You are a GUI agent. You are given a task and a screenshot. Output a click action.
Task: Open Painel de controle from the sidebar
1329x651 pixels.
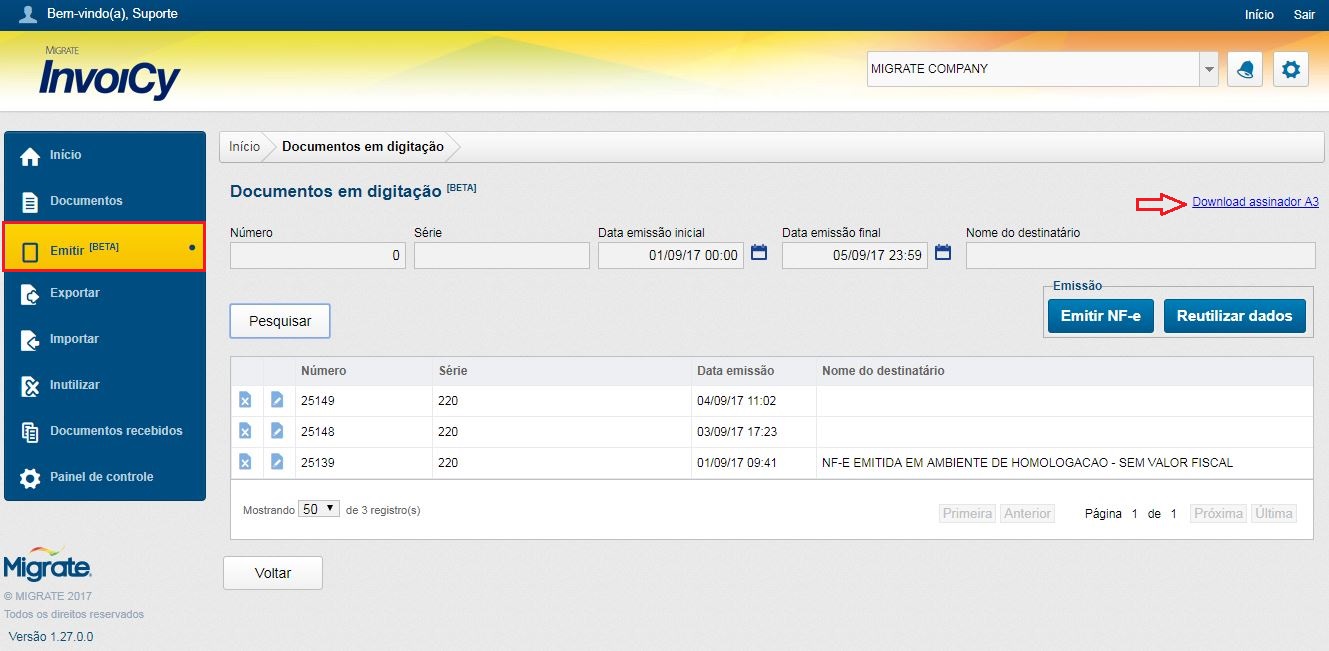tap(101, 477)
